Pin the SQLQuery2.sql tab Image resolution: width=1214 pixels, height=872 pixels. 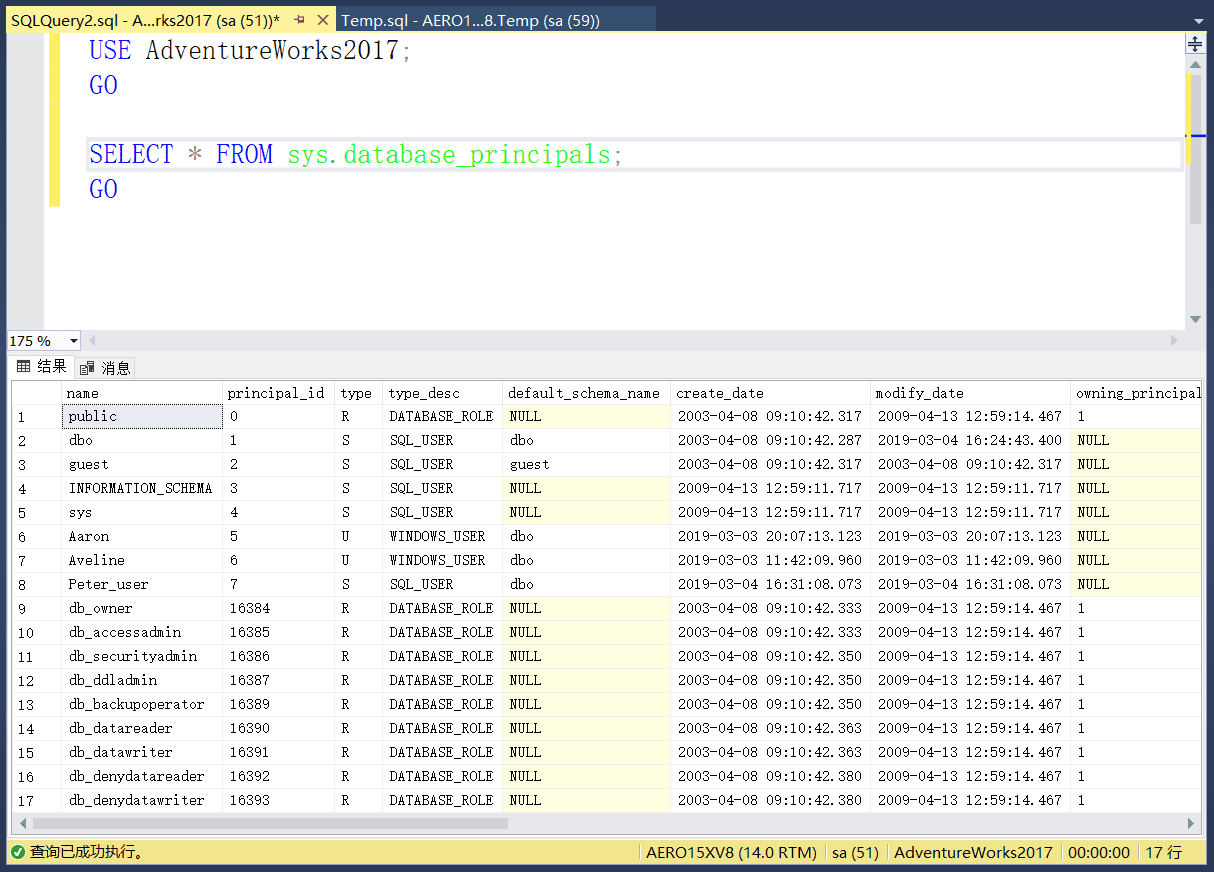pos(299,20)
